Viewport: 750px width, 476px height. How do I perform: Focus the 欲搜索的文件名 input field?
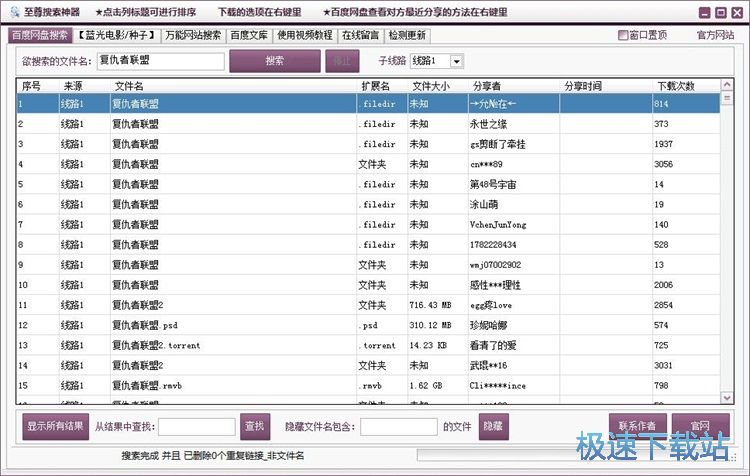point(161,61)
